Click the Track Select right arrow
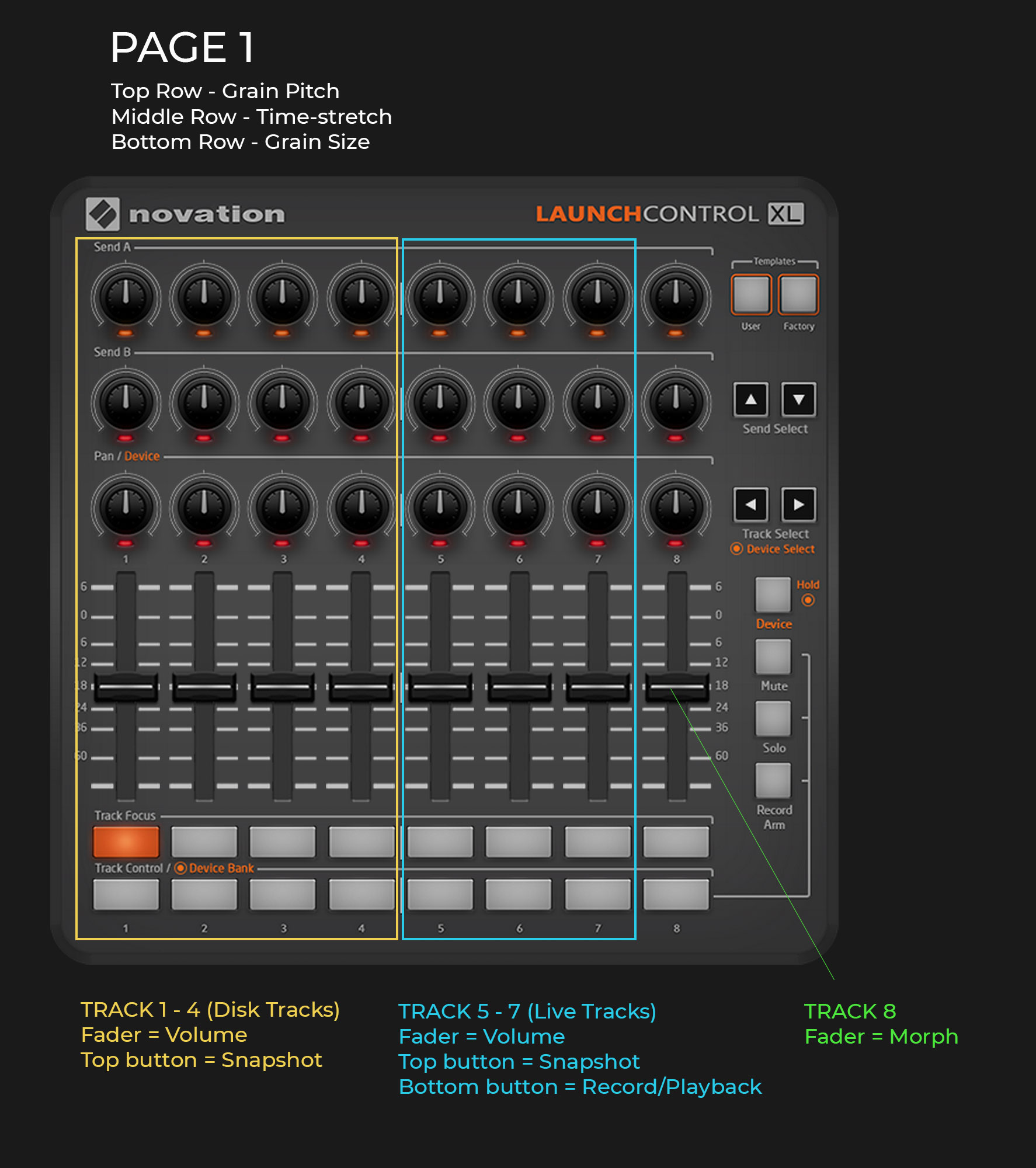 pyautogui.click(x=799, y=504)
